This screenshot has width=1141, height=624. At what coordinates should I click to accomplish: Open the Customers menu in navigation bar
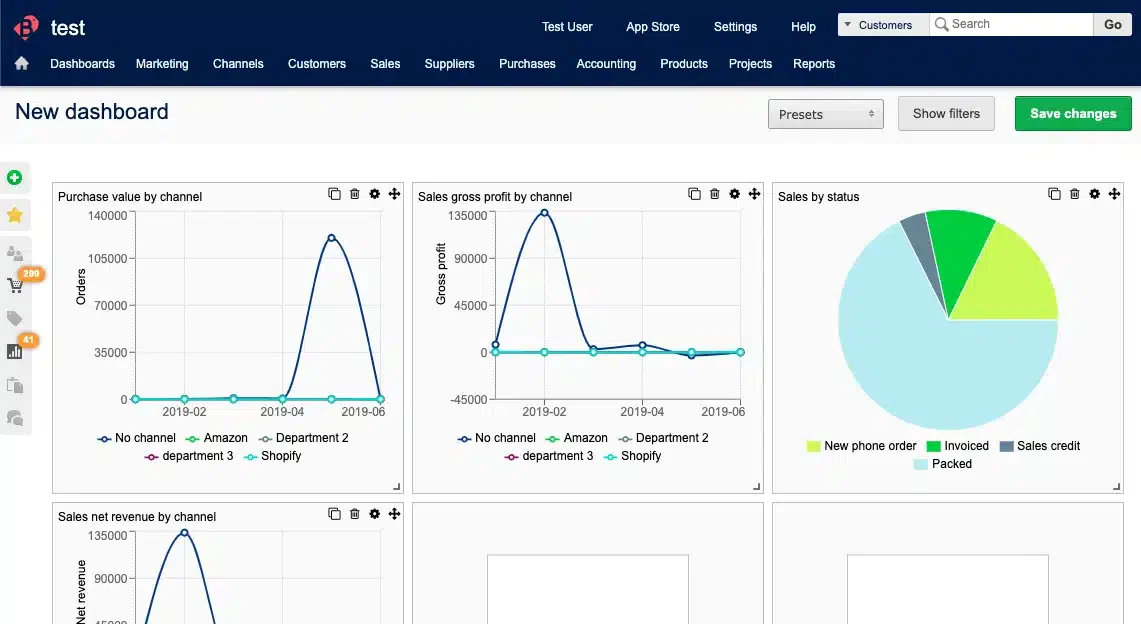(x=317, y=64)
